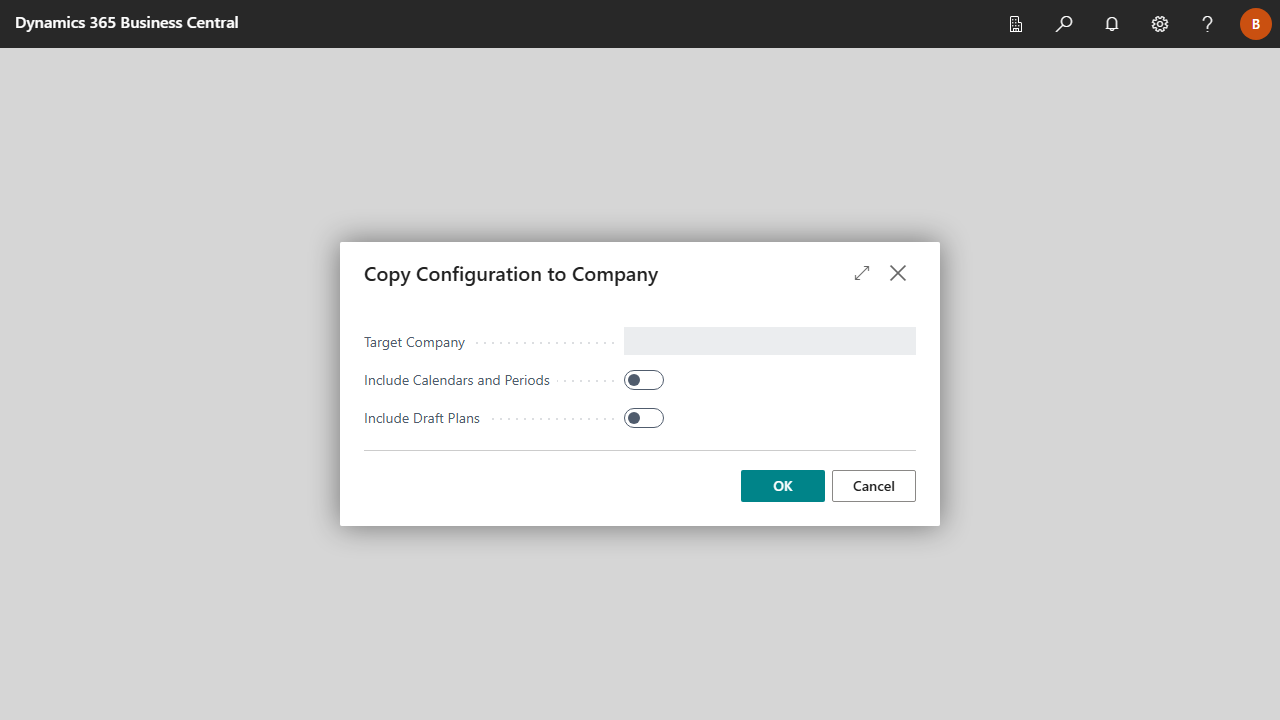The height and width of the screenshot is (720, 1280).
Task: Click the Copy Configuration to Company heading
Action: (x=511, y=274)
